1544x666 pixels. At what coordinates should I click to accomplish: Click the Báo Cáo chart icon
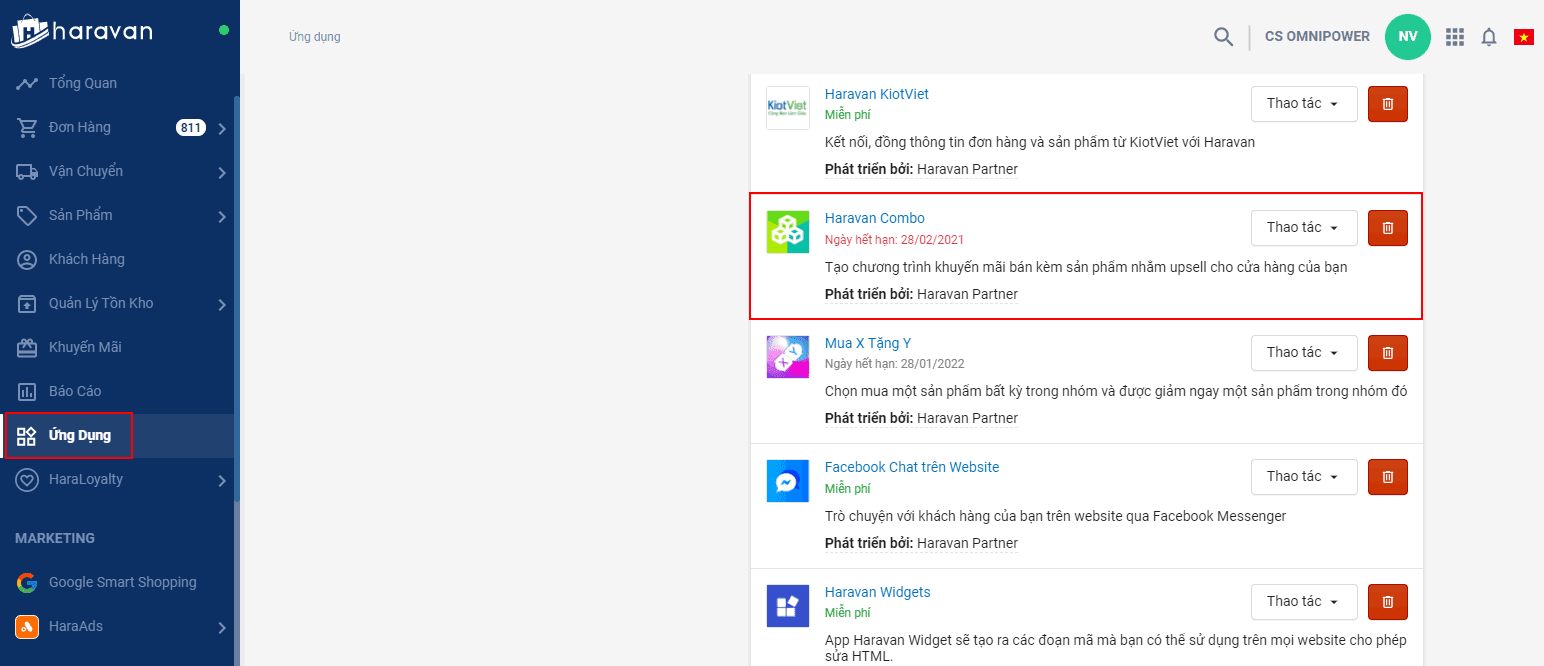pyautogui.click(x=27, y=391)
